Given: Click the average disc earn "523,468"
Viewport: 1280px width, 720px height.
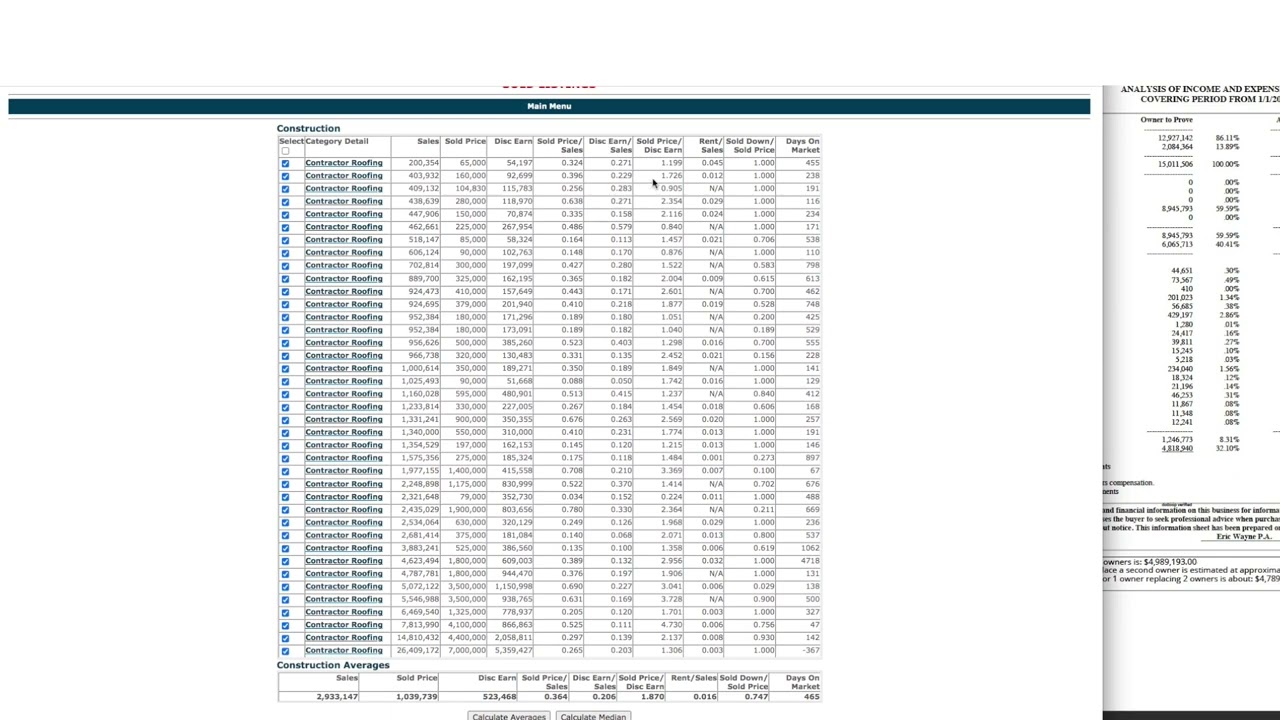Looking at the screenshot, I should point(499,696).
